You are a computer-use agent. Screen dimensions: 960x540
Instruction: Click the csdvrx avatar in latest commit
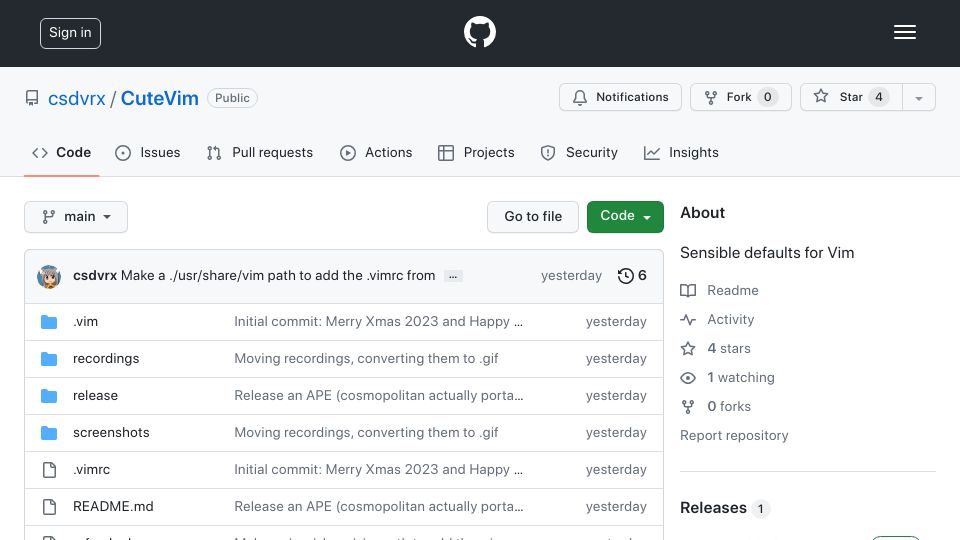tap(49, 276)
